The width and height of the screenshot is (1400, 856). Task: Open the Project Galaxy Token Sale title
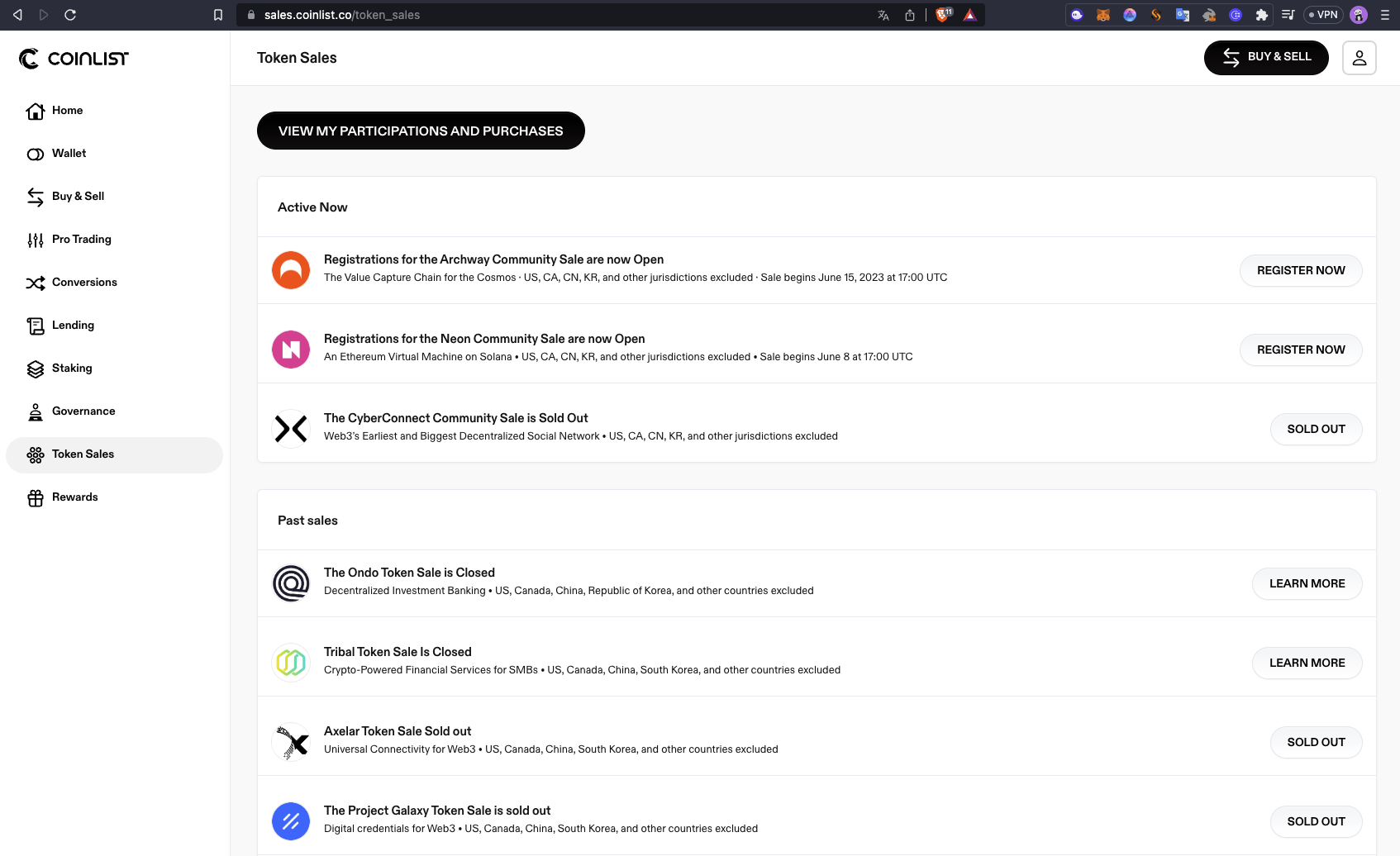click(437, 811)
